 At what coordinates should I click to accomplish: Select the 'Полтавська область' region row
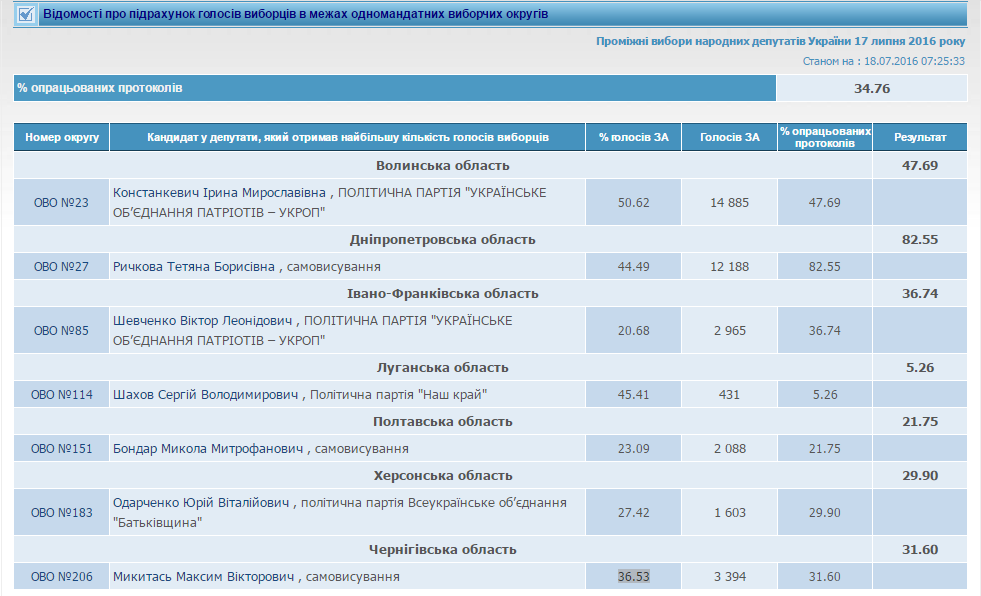coord(443,422)
